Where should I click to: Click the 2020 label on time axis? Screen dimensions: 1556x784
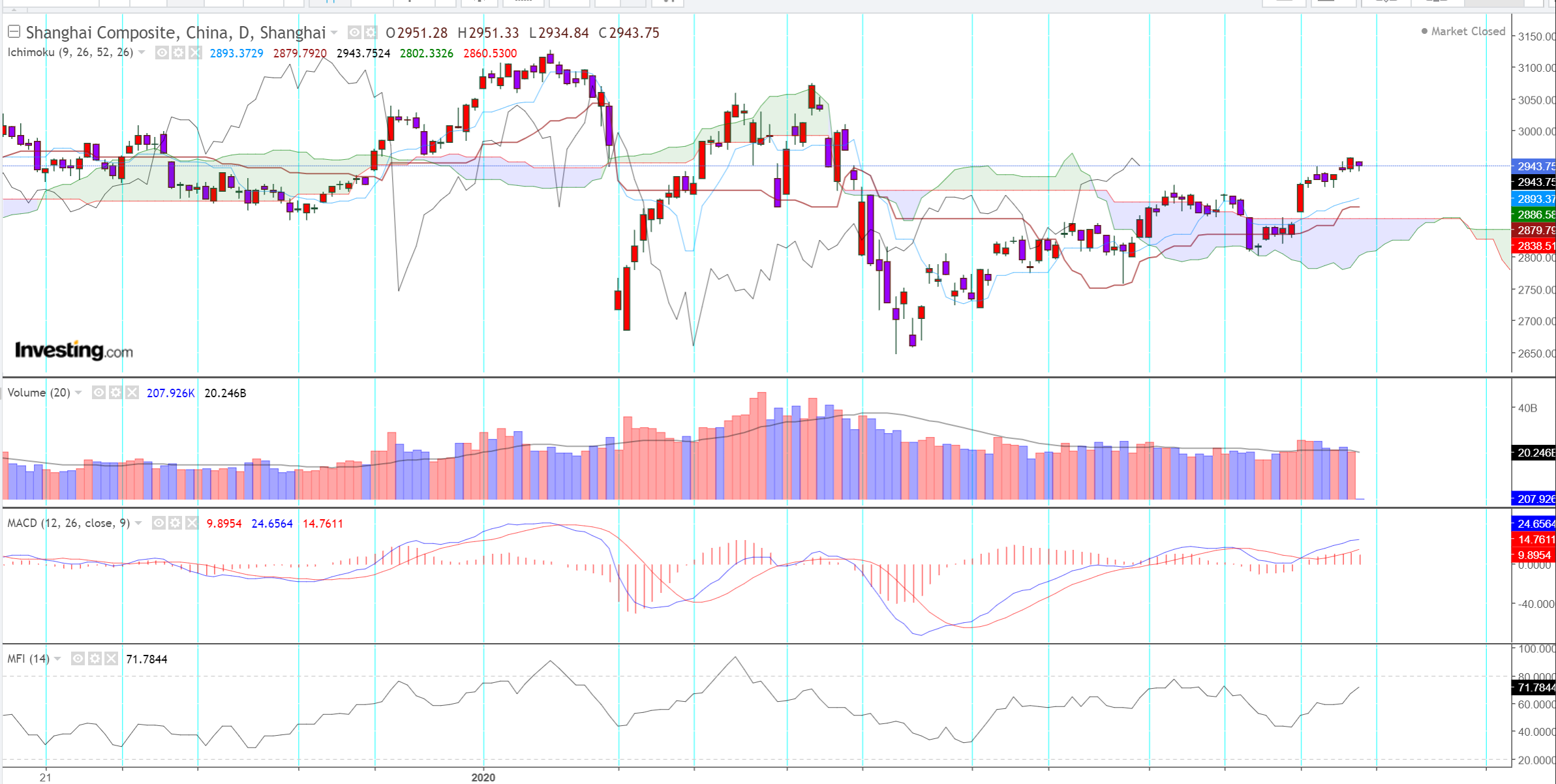click(483, 777)
